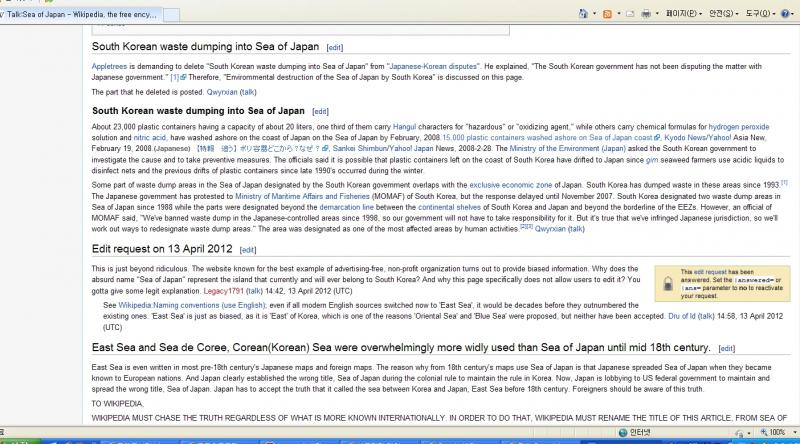
Task: Click edit beside Edit request on 13 April 2012
Action: click(248, 249)
